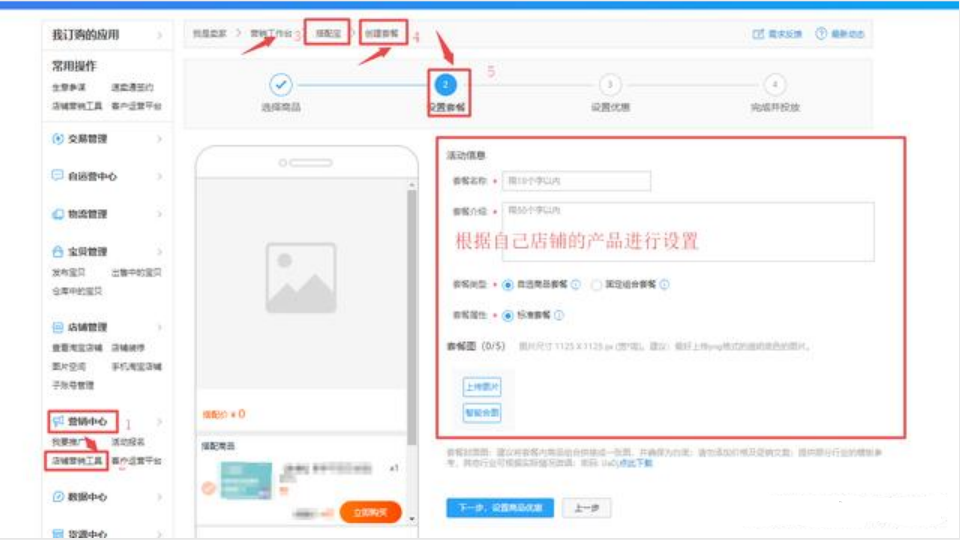Open 搭配宝 in the breadcrumb
960x540 pixels.
click(x=327, y=34)
